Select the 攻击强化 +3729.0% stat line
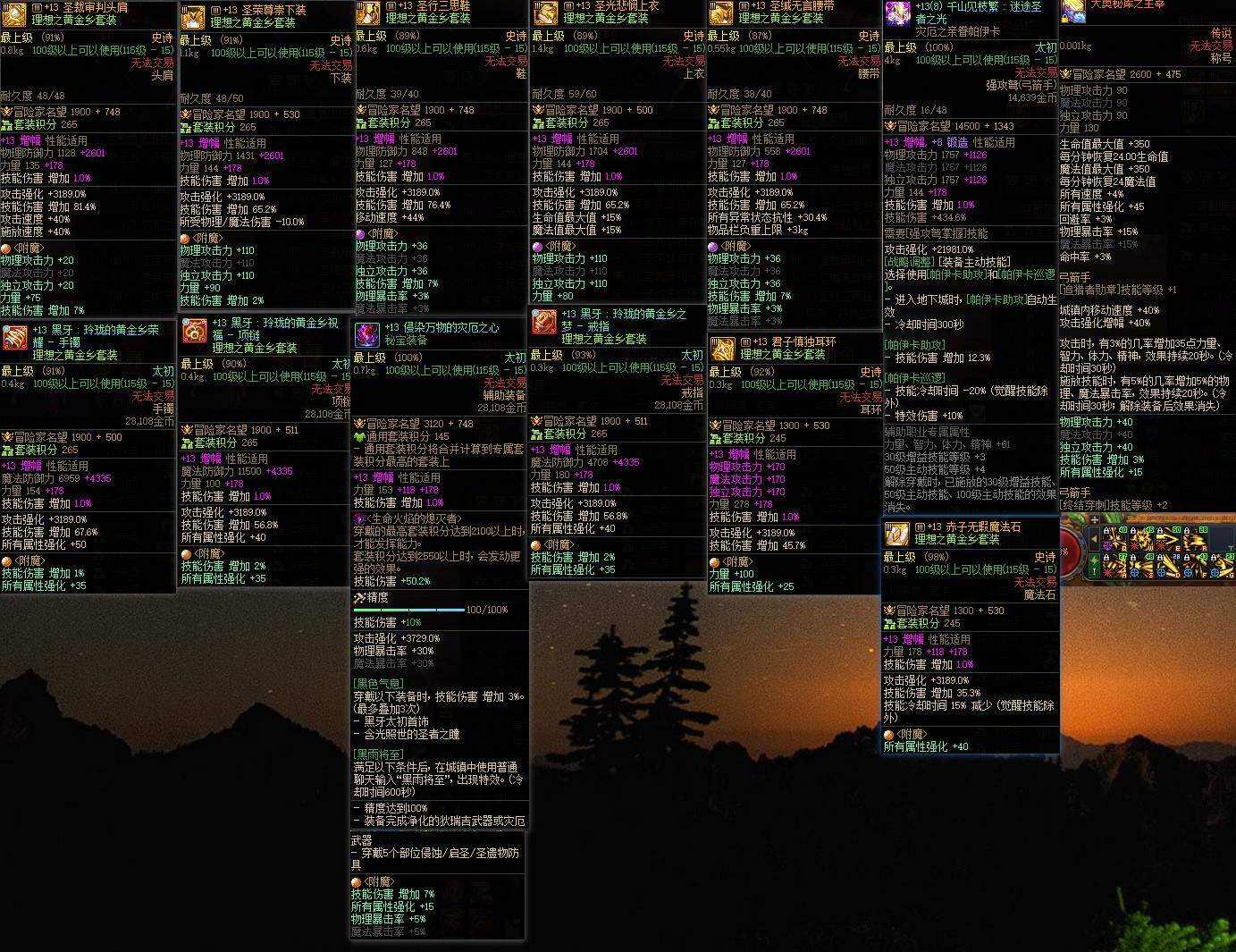The image size is (1236, 952). pos(397,638)
